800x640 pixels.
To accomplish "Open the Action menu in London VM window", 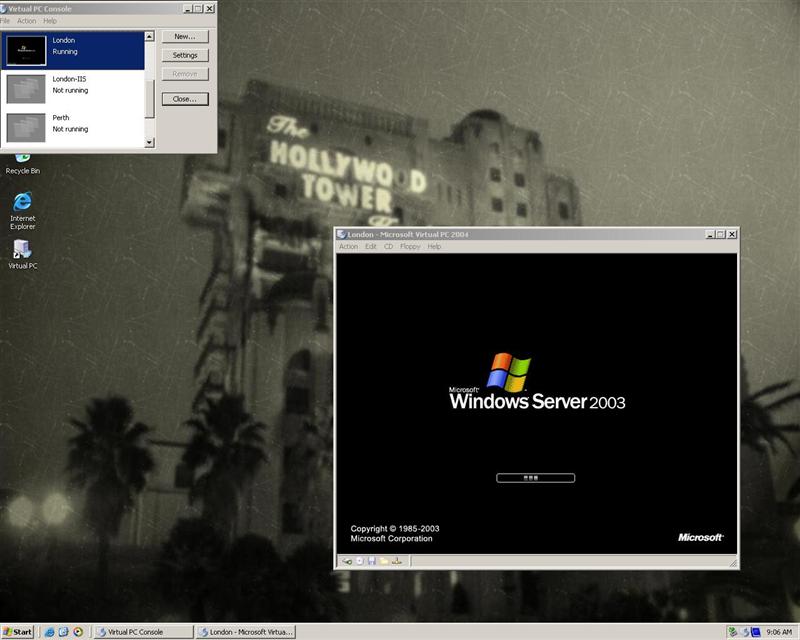I will coord(348,246).
